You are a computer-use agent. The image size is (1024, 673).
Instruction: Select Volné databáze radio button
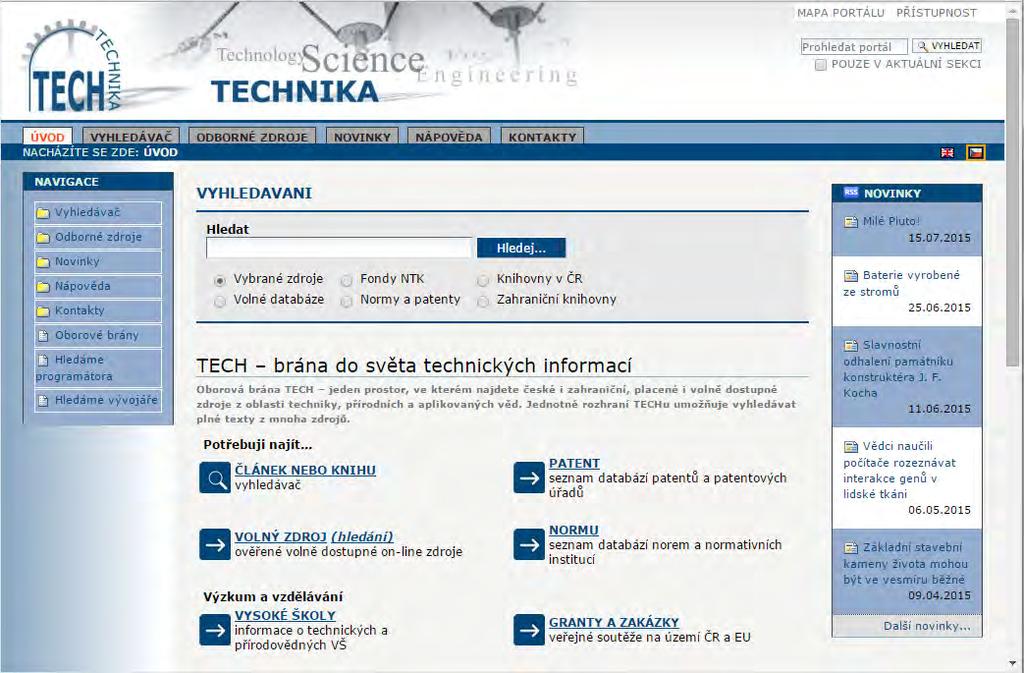pyautogui.click(x=220, y=301)
